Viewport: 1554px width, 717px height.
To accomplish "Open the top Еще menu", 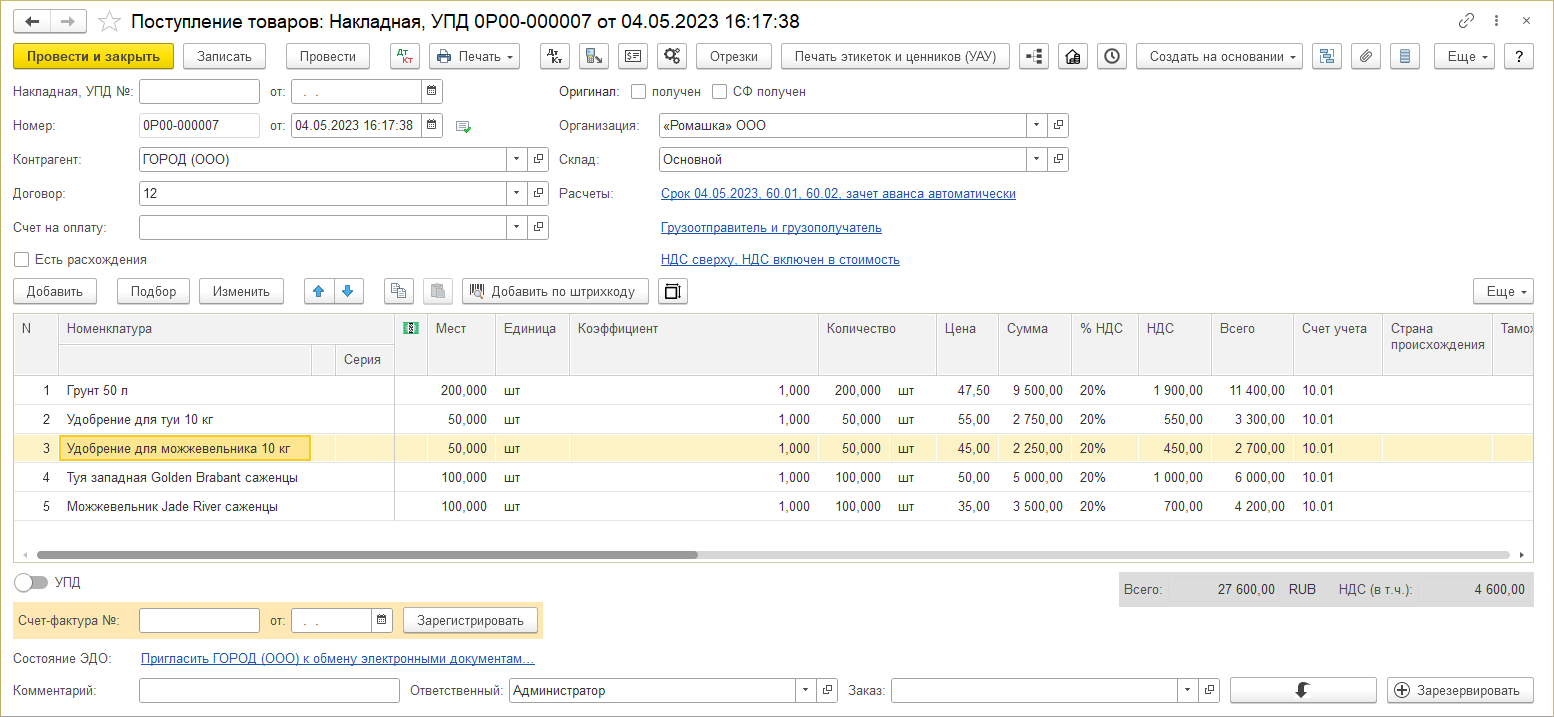I will click(1464, 57).
